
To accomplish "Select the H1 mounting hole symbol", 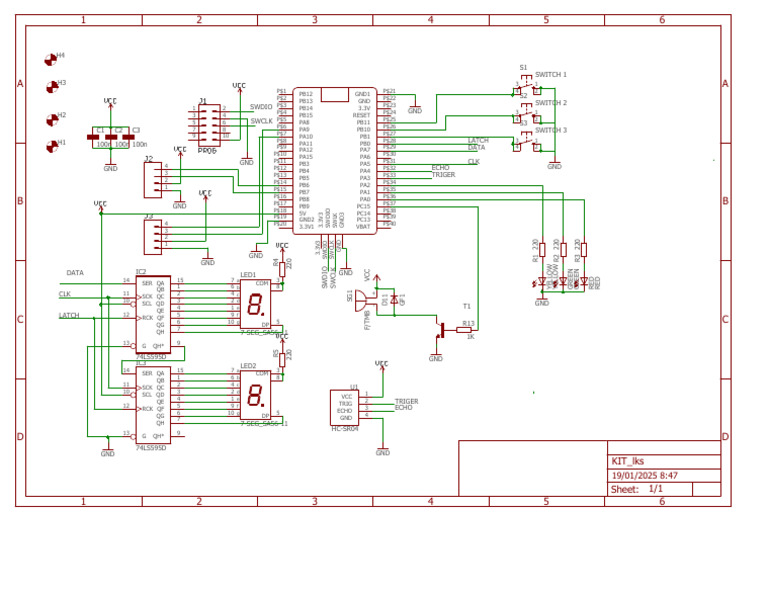I will 52,146.
